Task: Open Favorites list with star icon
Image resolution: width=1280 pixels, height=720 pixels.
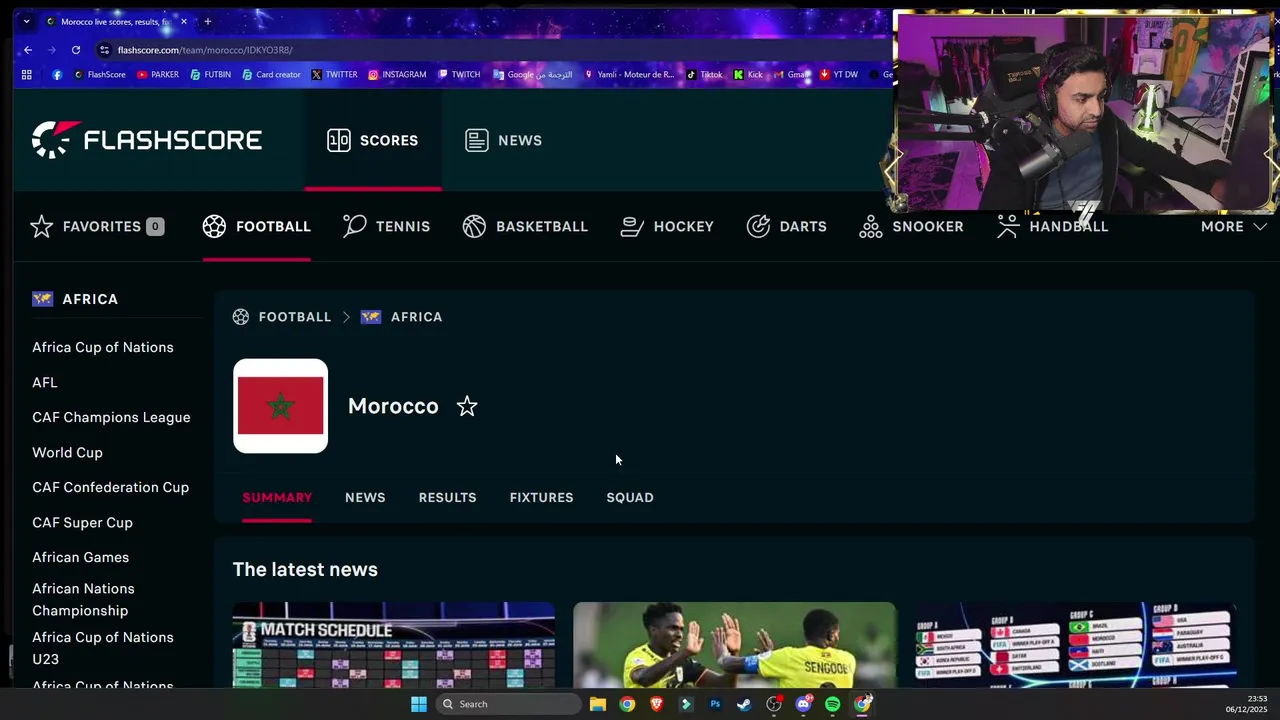Action: [97, 227]
